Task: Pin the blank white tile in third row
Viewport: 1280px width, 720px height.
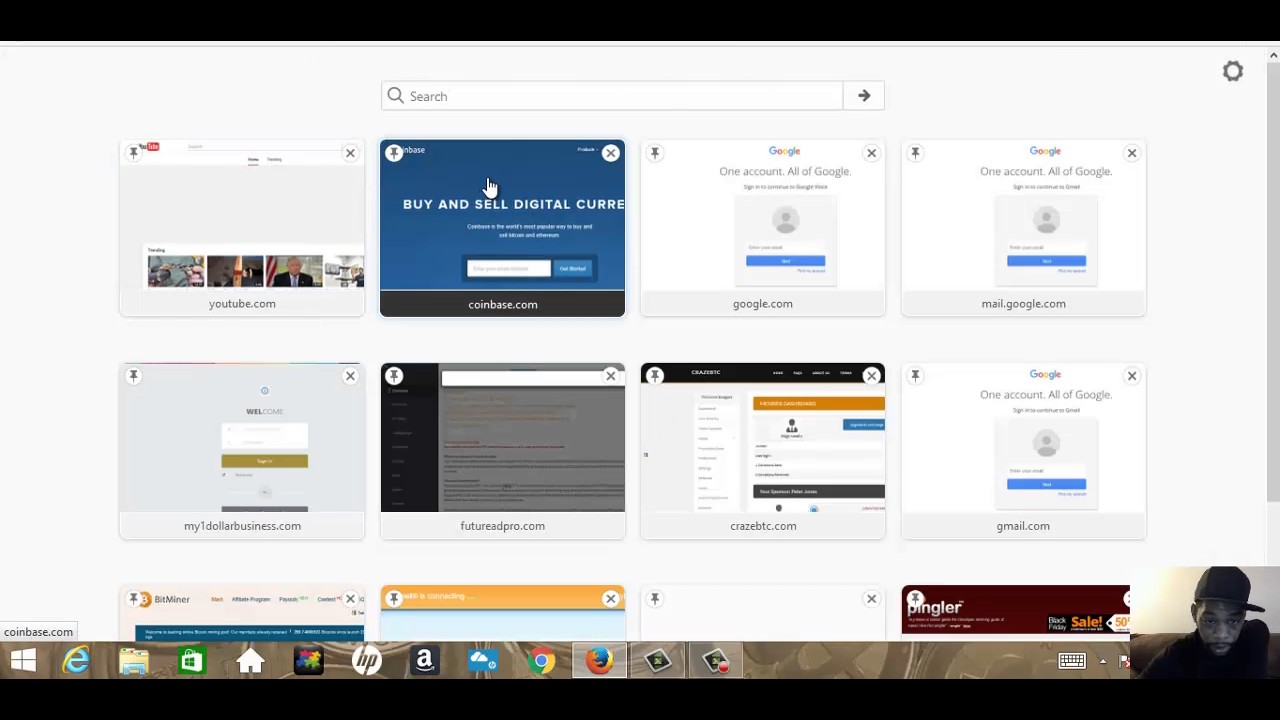Action: (655, 598)
